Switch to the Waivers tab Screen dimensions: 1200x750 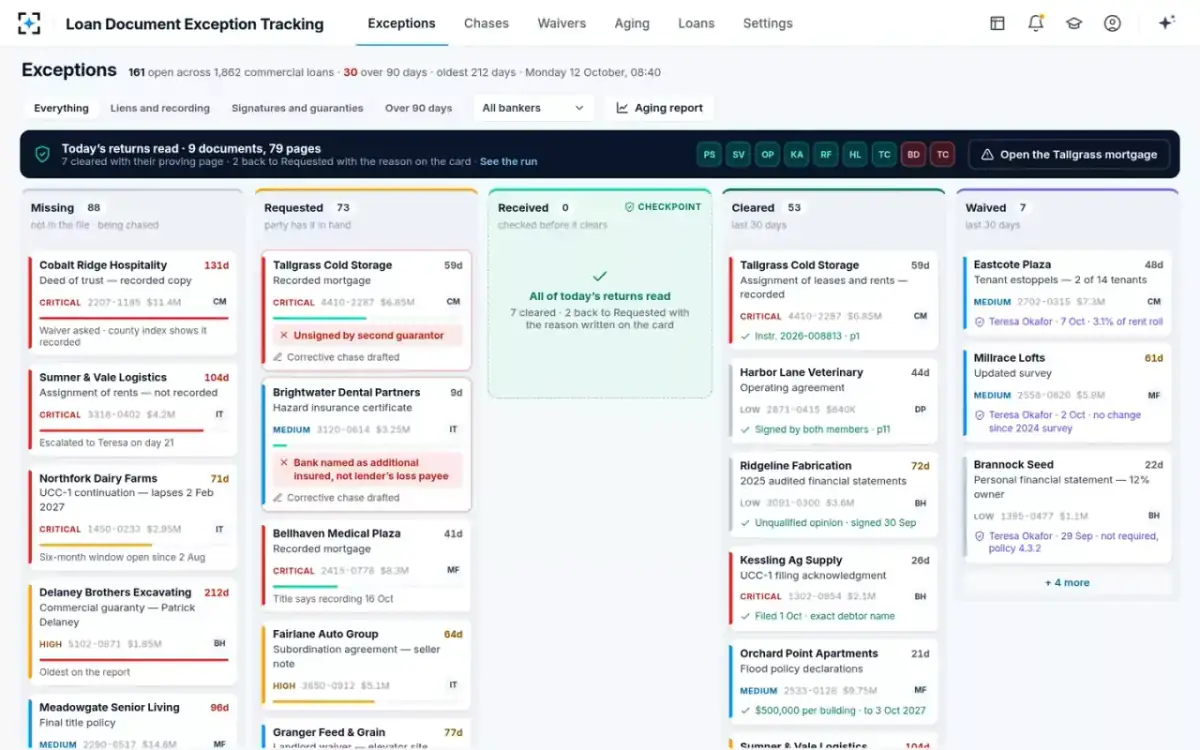click(x=562, y=23)
